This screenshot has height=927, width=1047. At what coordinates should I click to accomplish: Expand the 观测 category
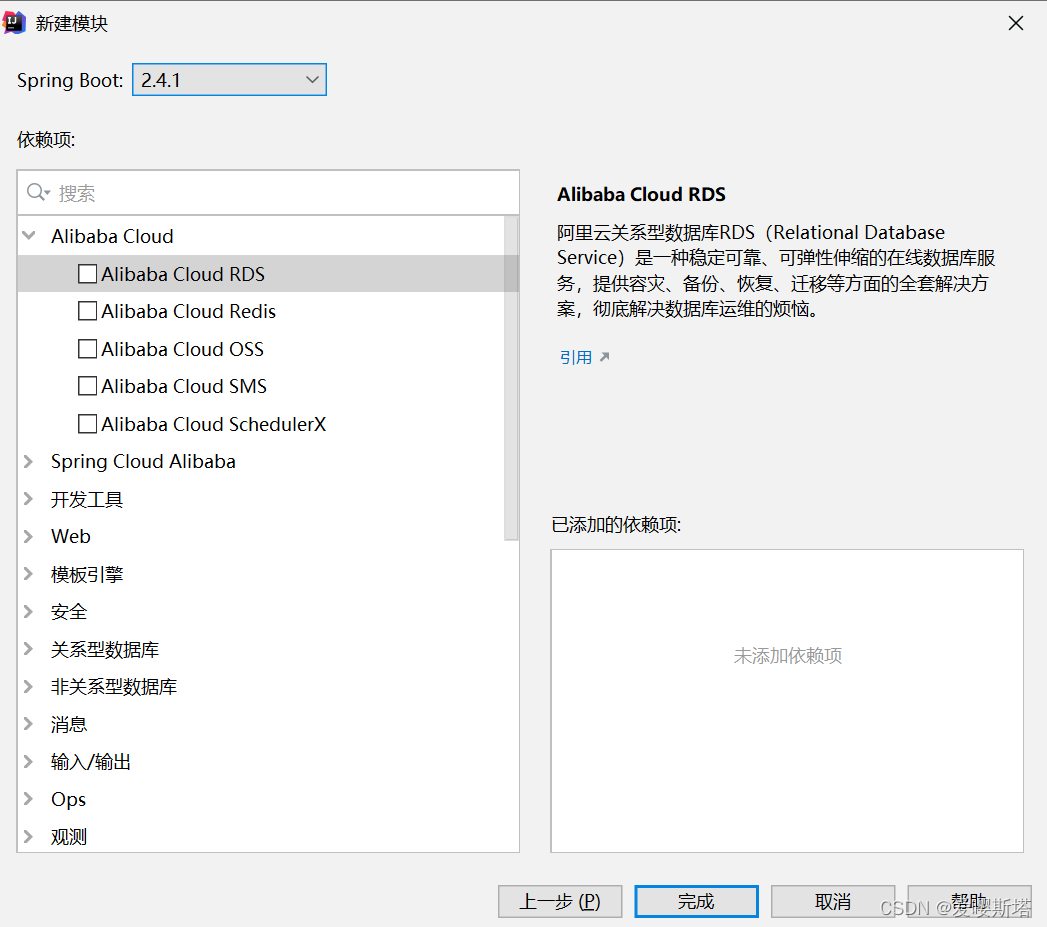coord(29,836)
